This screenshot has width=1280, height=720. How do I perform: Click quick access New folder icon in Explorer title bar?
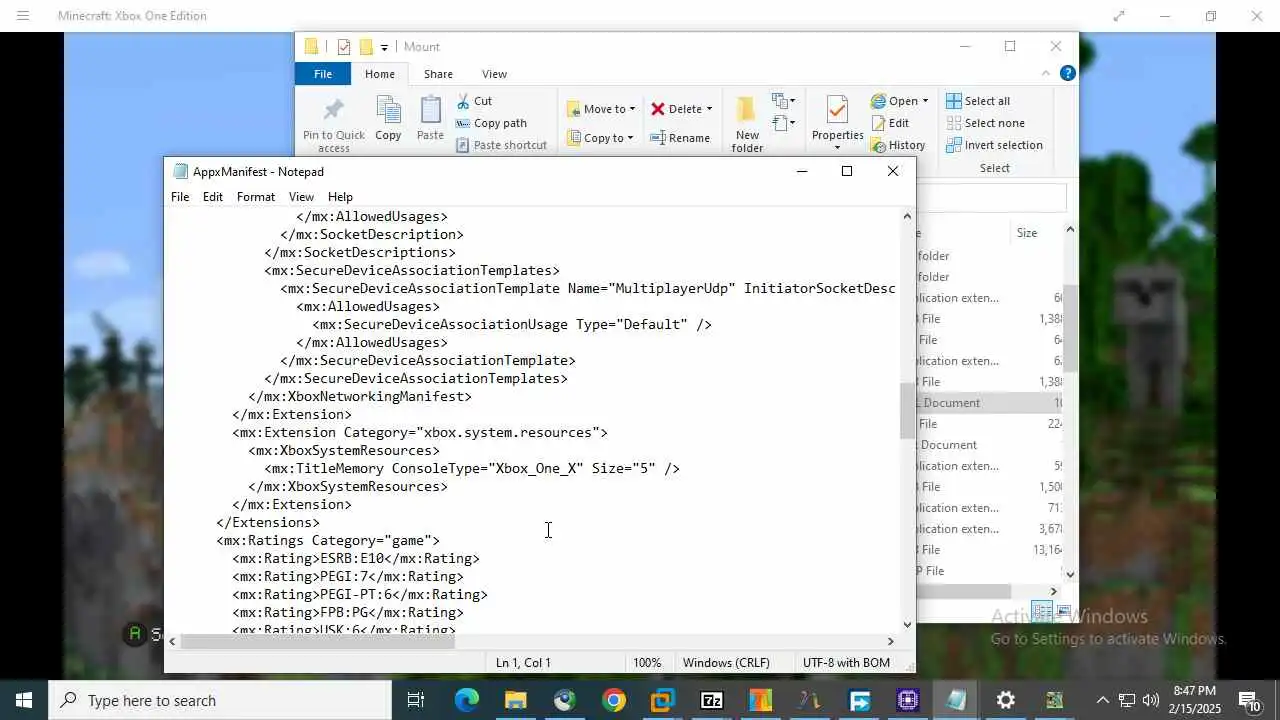coord(366,47)
